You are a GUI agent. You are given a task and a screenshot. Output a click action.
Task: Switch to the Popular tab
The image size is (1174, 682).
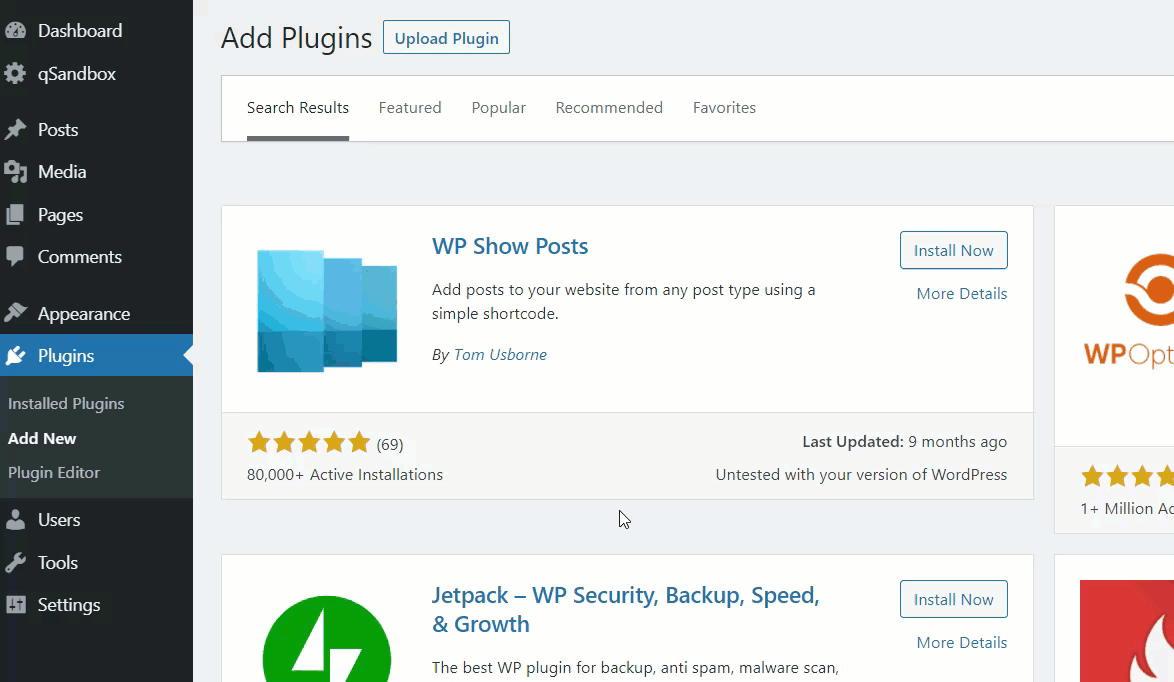point(499,108)
